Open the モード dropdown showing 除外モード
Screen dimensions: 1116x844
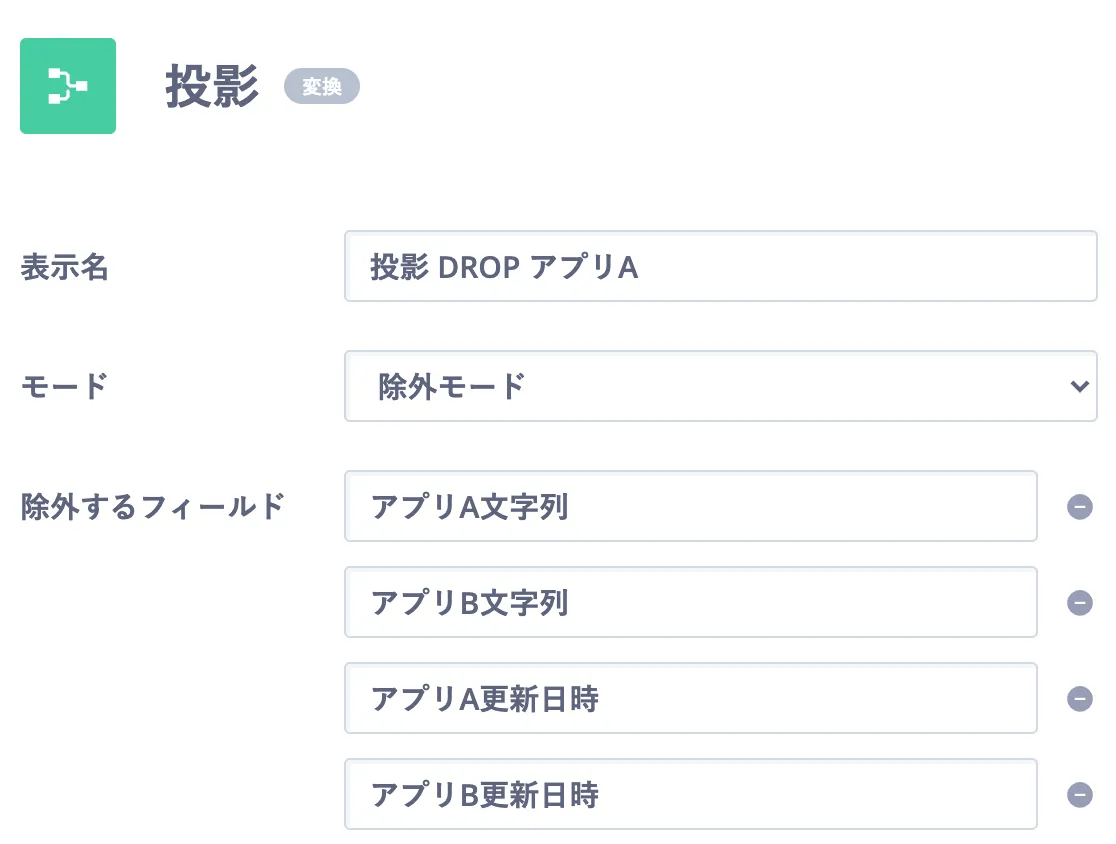(720, 386)
